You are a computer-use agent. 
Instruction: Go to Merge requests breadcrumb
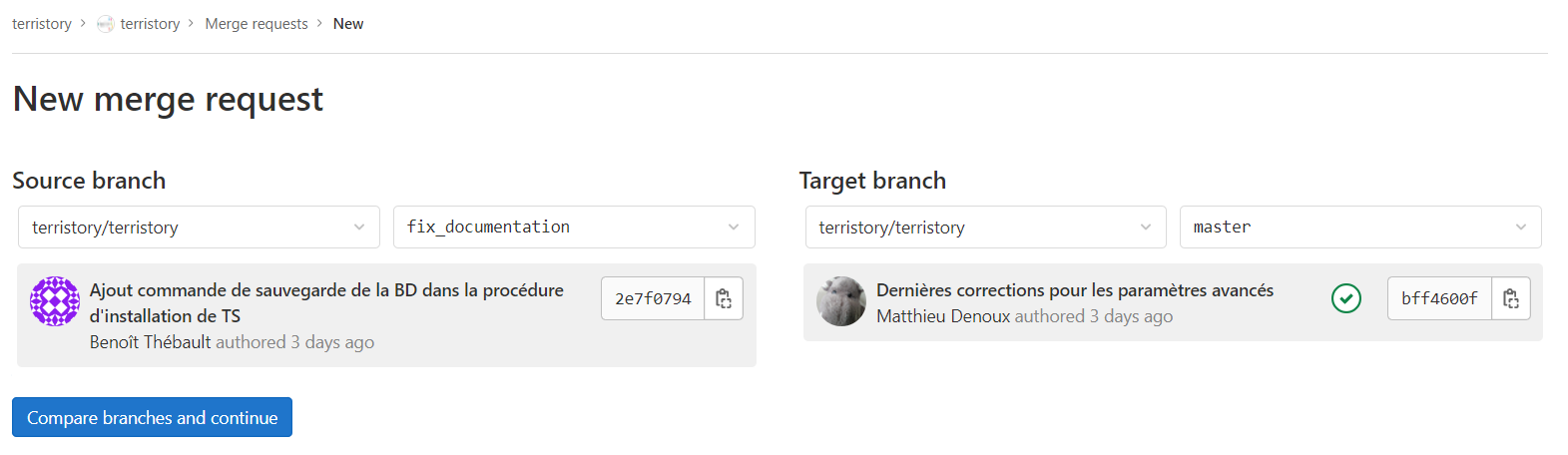[257, 24]
